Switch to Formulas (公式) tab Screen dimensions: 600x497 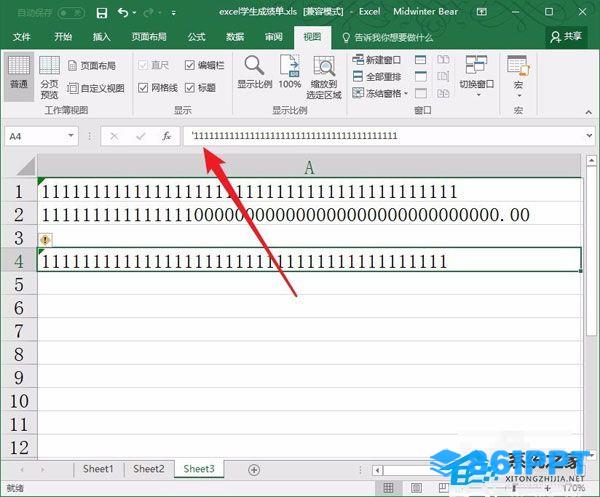click(x=197, y=37)
